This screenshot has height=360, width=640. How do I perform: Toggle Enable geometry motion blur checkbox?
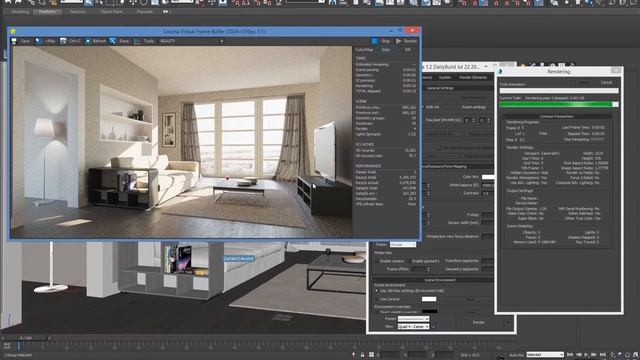(x=409, y=261)
